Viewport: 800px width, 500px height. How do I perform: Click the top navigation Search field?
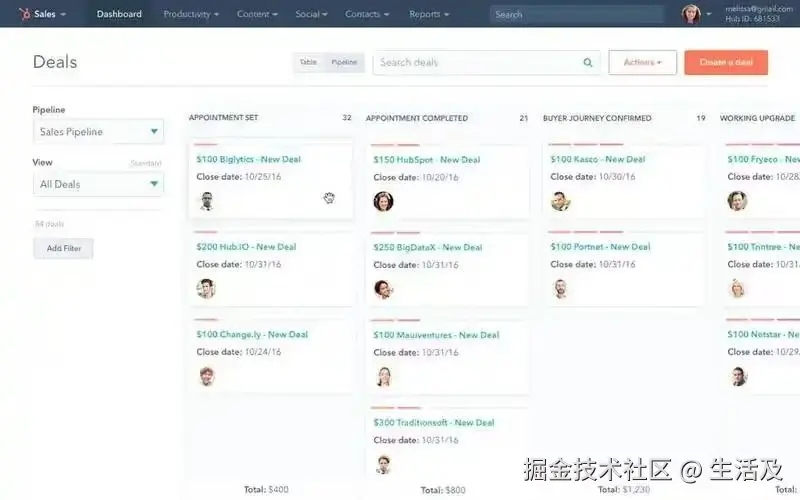point(577,14)
